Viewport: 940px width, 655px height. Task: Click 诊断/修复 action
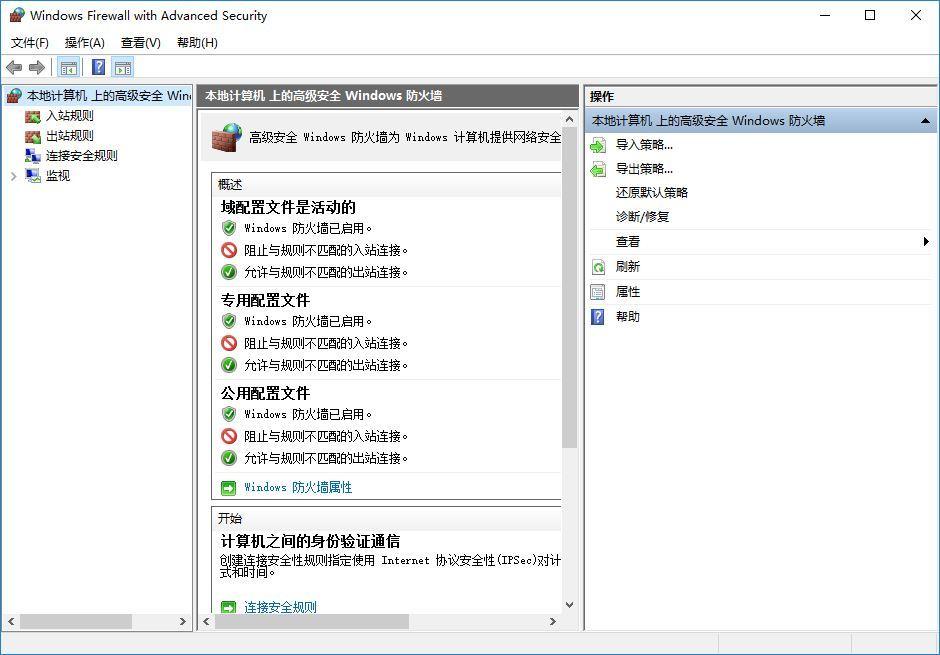(x=642, y=216)
